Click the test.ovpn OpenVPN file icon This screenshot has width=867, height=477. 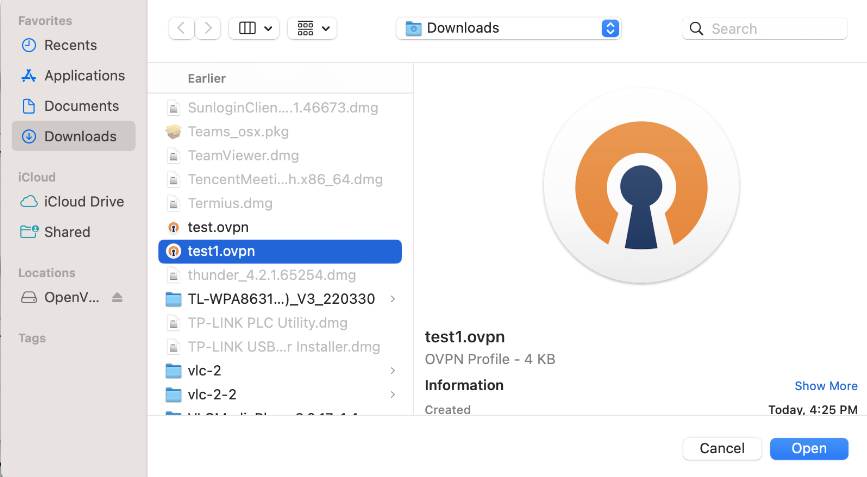[x=174, y=227]
